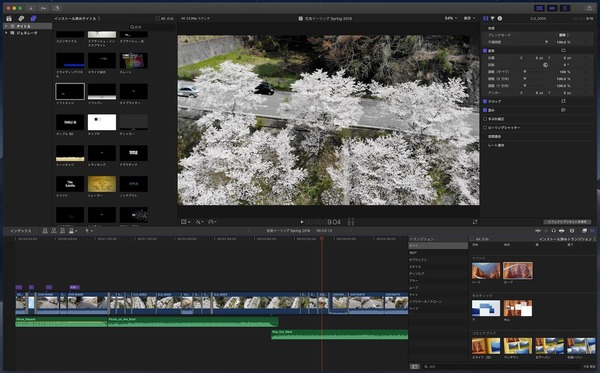Select the 360° transitions category
600x373 pixels.
438,253
